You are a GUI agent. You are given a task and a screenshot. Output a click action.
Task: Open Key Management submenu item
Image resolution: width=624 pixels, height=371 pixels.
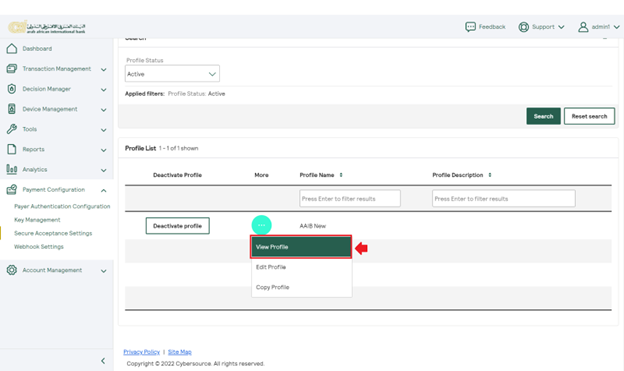[37, 220]
